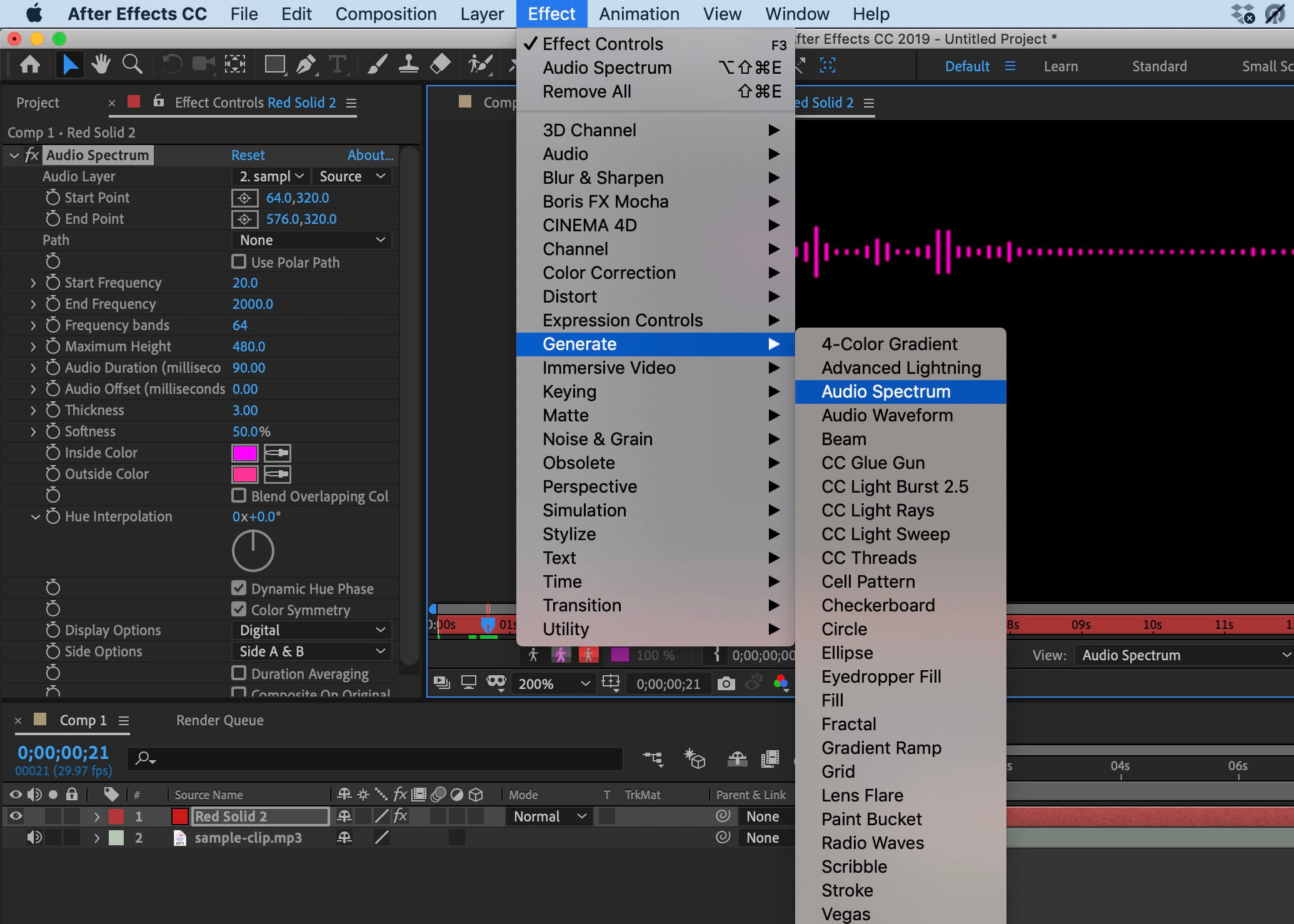1294x924 pixels.
Task: Activate the Pen tool
Action: [x=306, y=64]
